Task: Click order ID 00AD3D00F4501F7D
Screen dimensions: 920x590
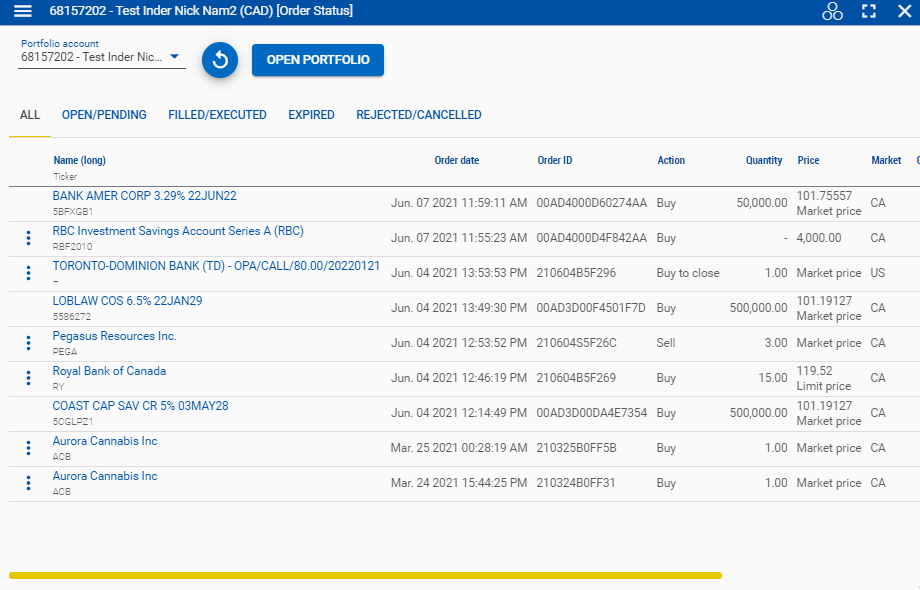Action: 591,308
